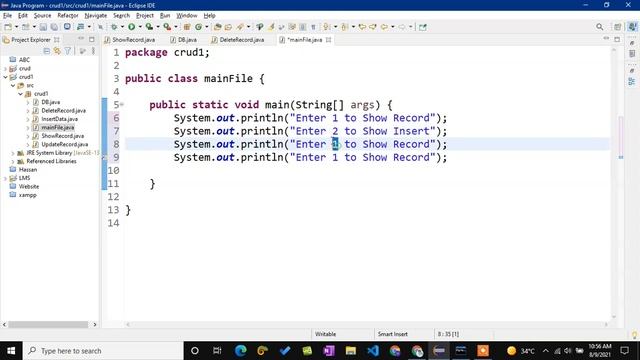Click the Forward navigation arrow icon
Screen dimensions: 640x360
pos(402,27)
